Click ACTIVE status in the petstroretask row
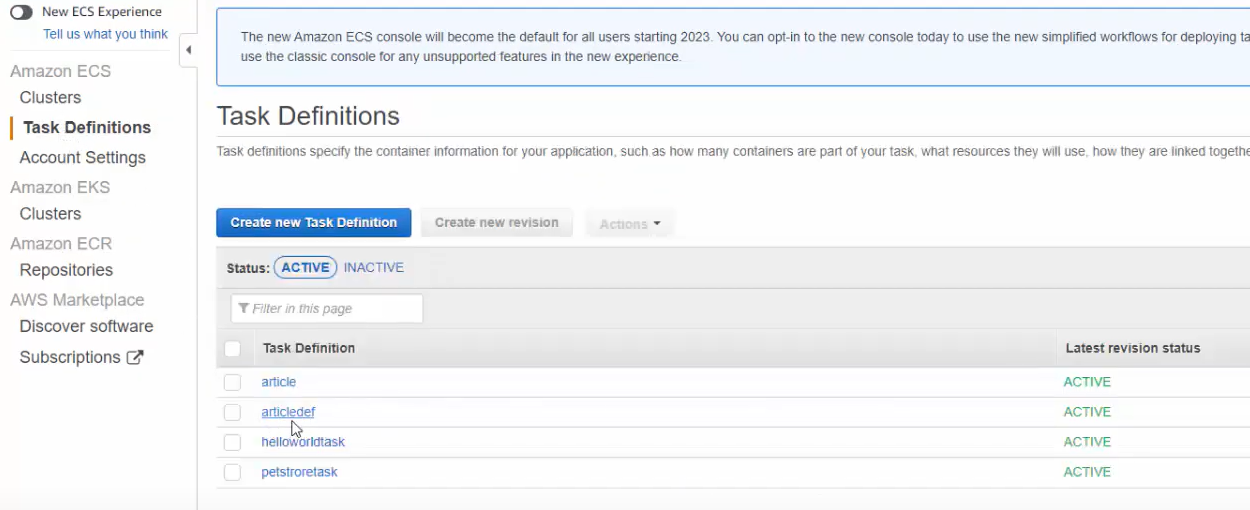This screenshot has width=1250, height=510. pos(1087,473)
